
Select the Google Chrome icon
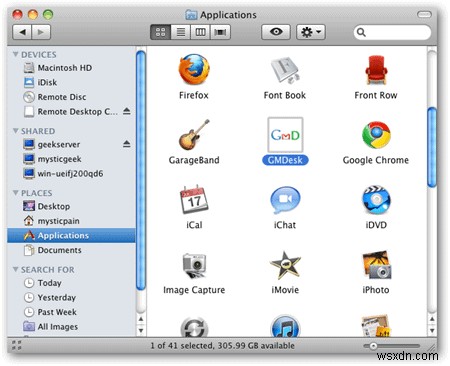click(376, 135)
